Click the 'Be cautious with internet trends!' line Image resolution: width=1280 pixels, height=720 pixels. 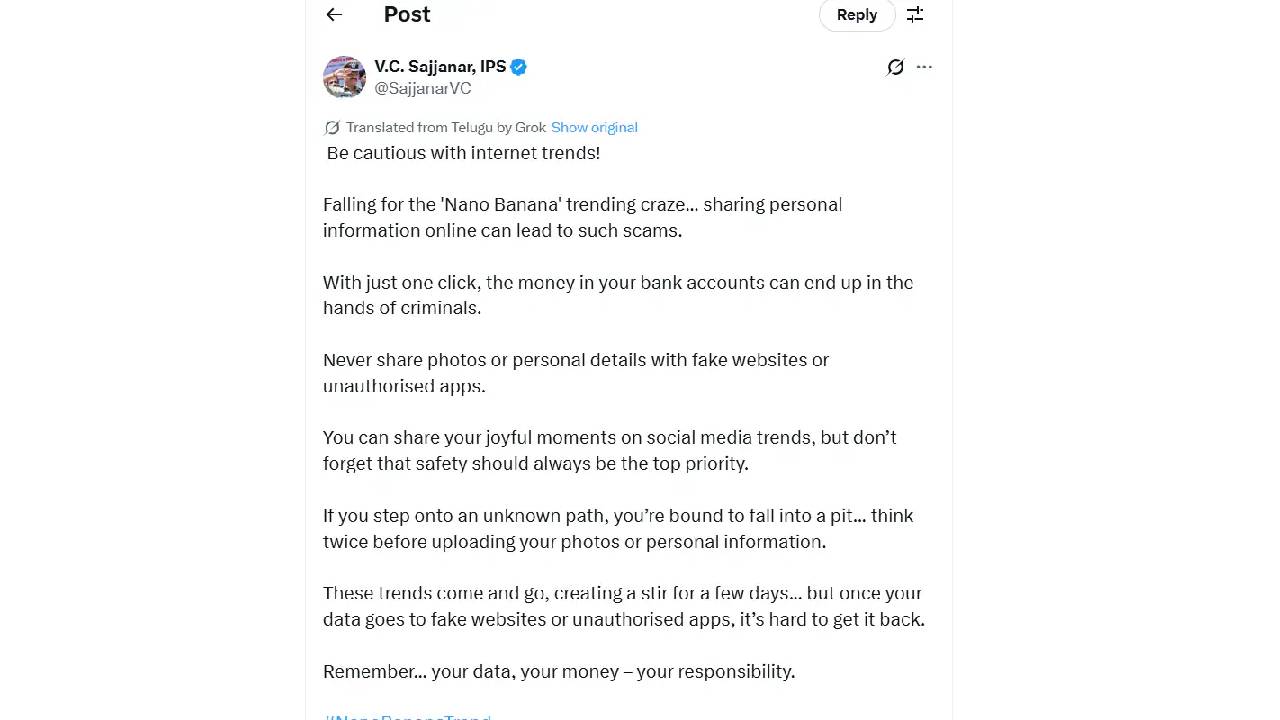[x=463, y=153]
